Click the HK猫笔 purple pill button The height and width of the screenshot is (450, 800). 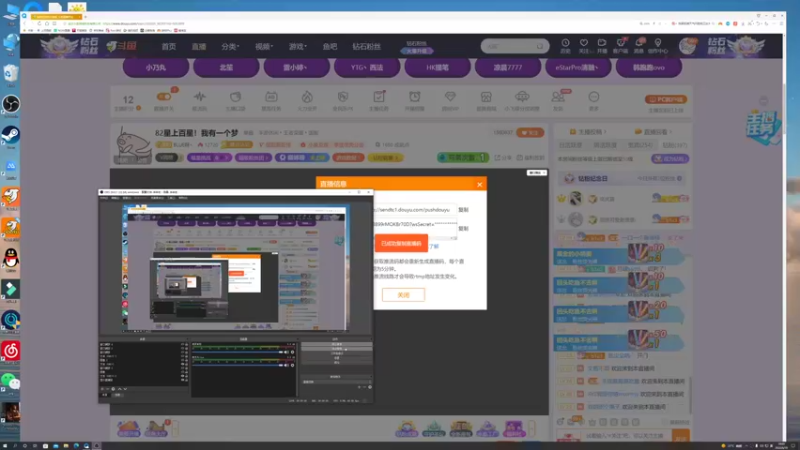tap(437, 67)
